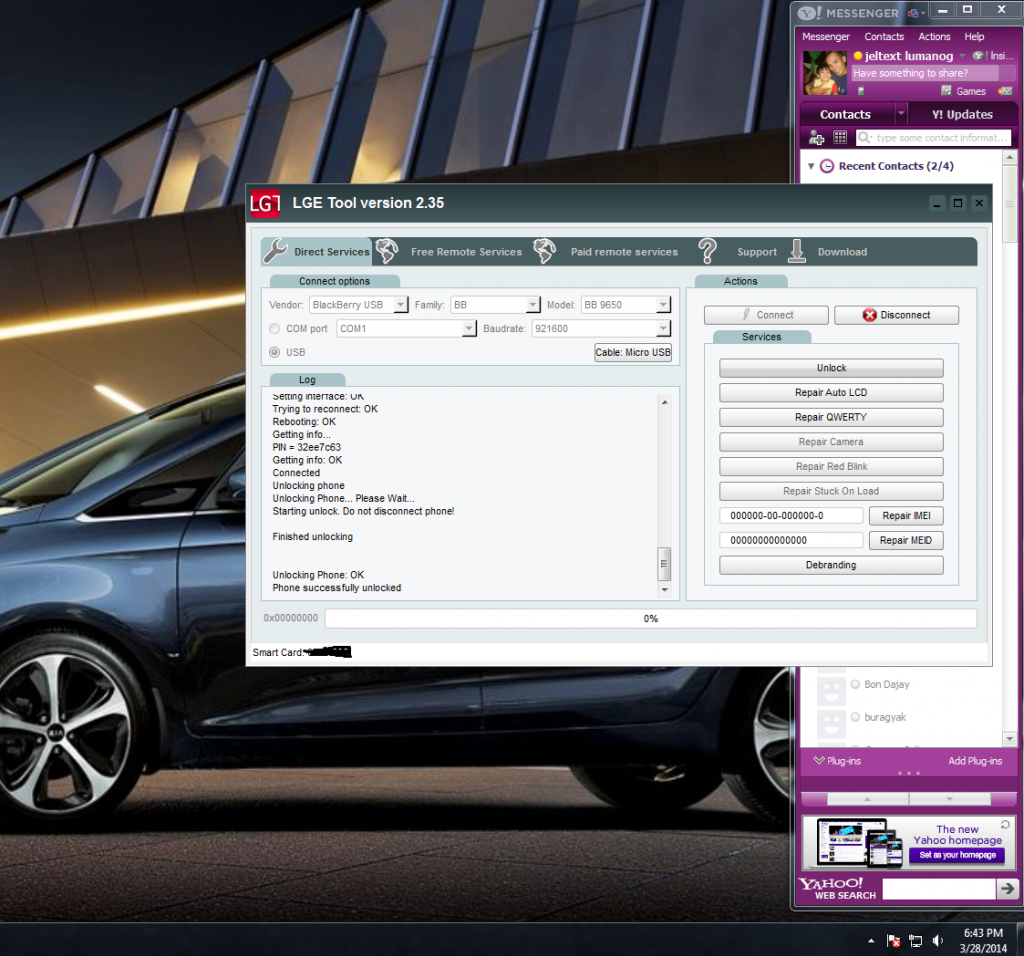Open the network icon in system tray

pos(916,941)
